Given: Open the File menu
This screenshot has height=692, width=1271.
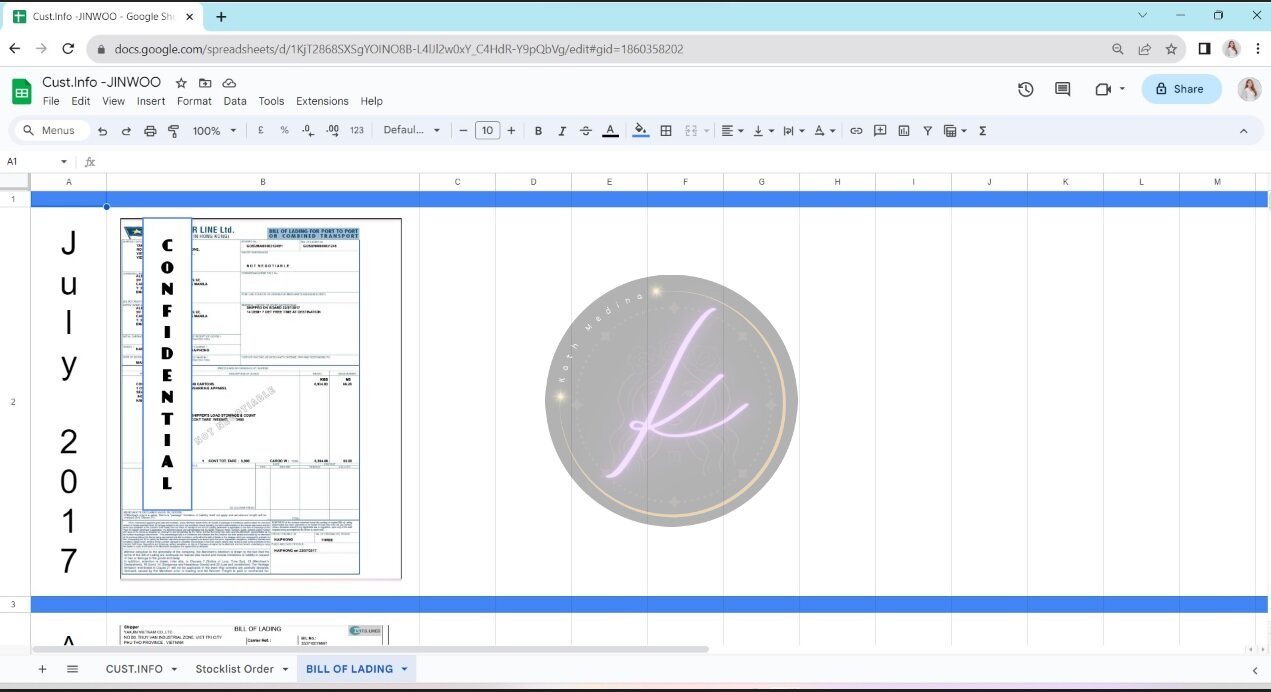Looking at the screenshot, I should point(51,101).
